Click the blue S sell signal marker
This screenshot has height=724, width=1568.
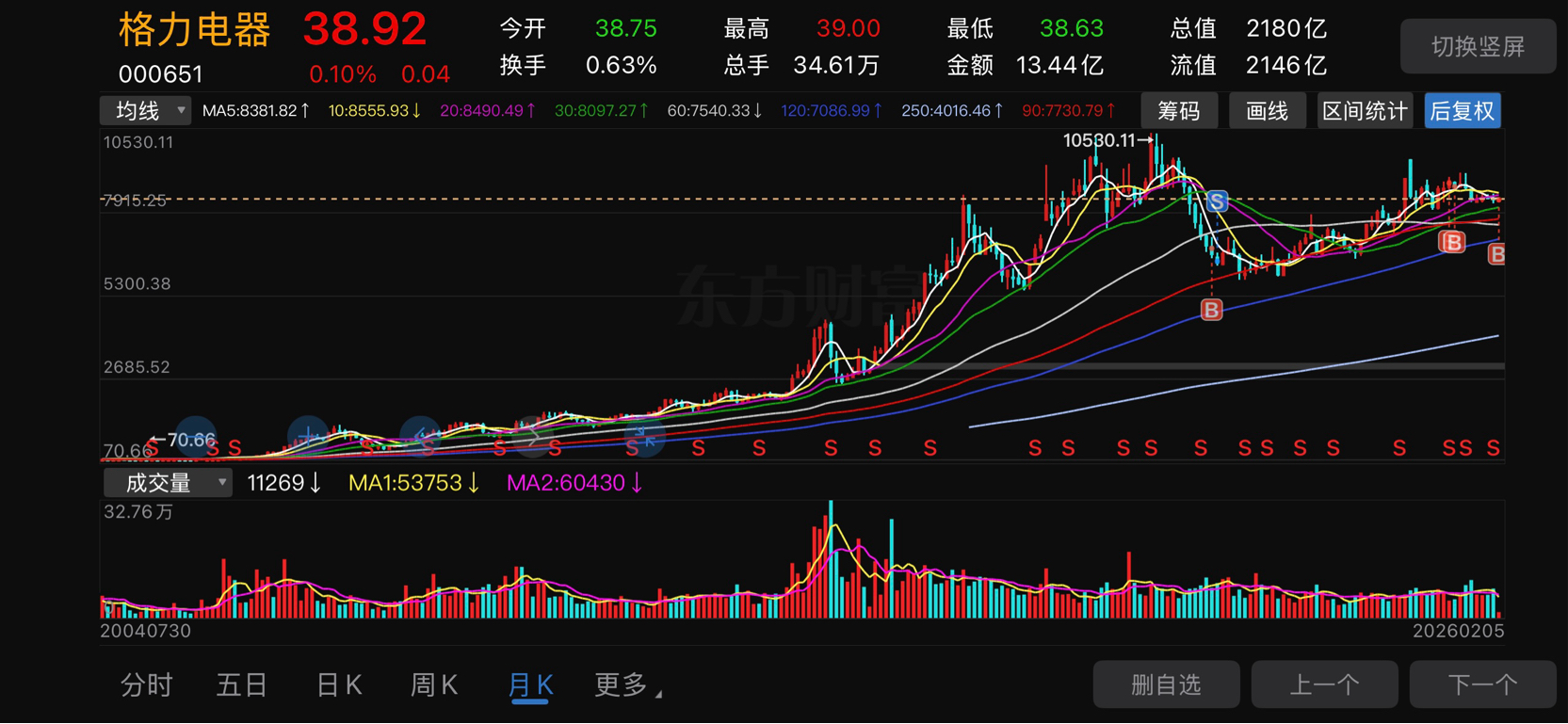coord(1217,201)
